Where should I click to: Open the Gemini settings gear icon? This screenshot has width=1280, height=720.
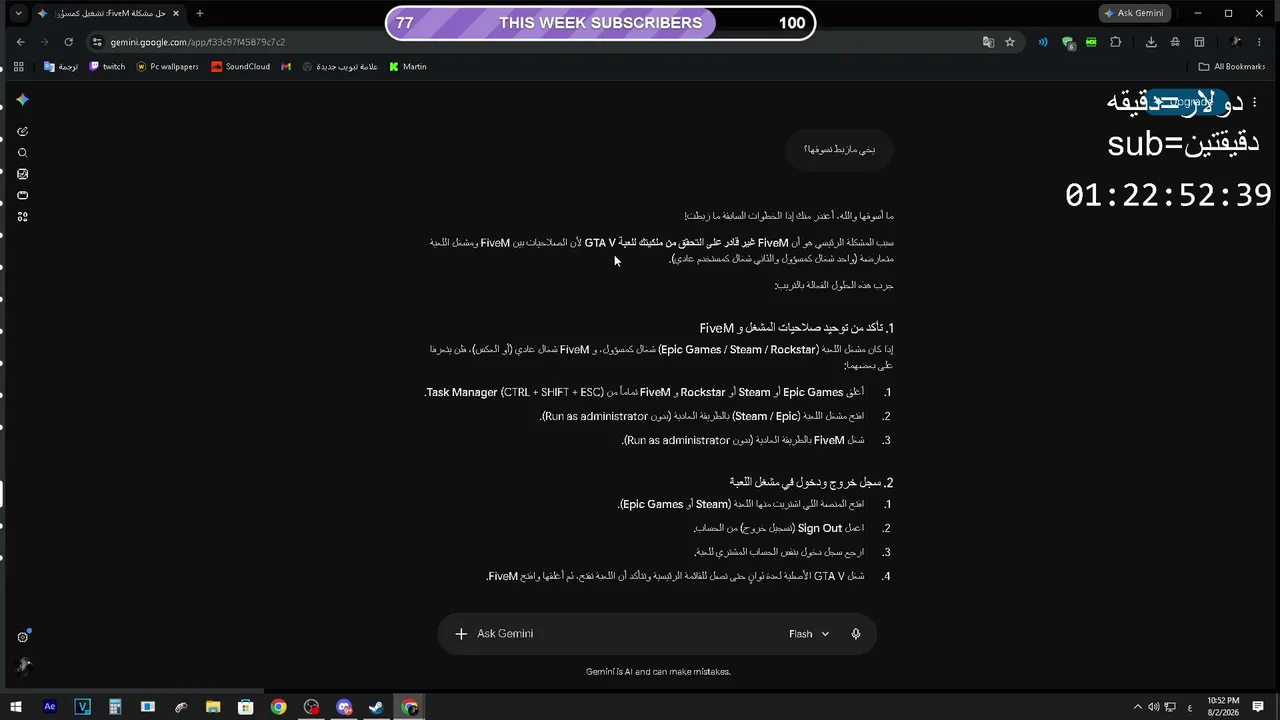pos(23,637)
